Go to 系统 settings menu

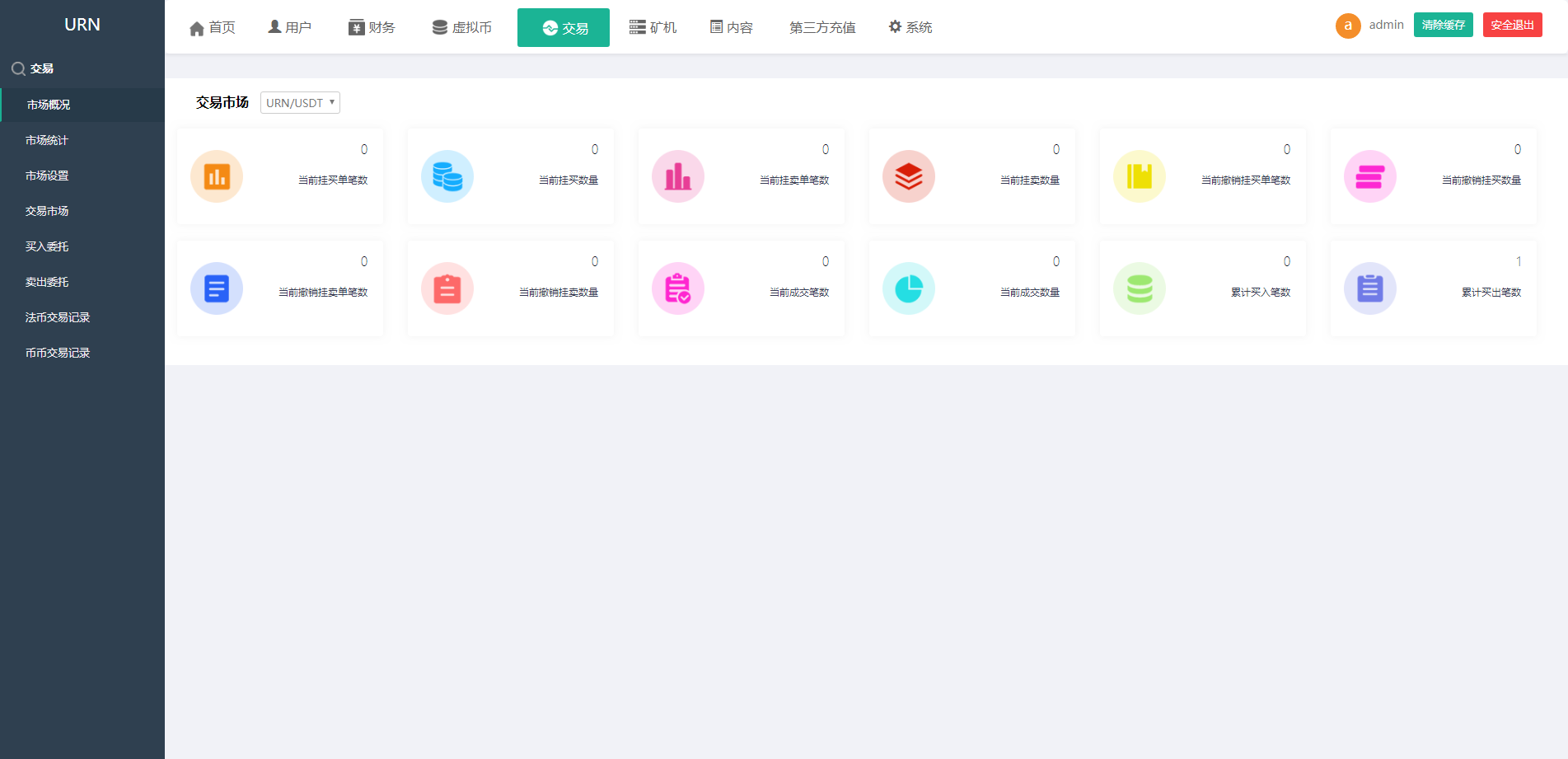pyautogui.click(x=910, y=28)
